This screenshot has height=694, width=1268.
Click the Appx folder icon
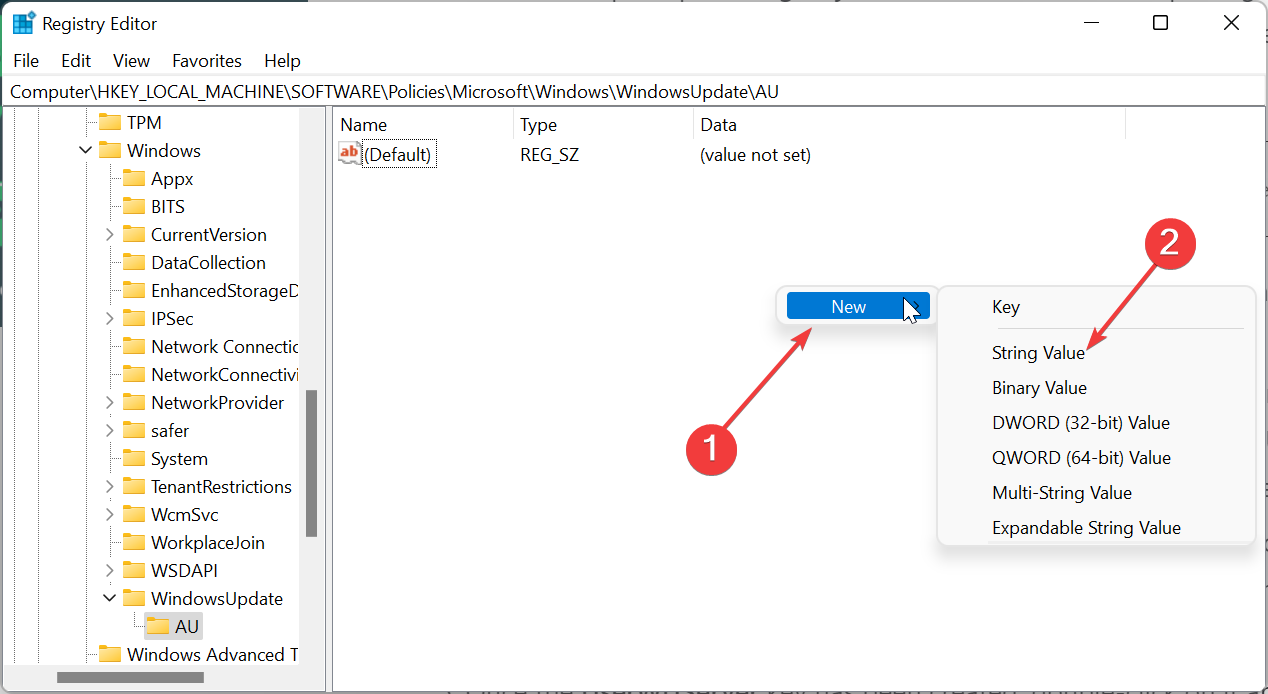pos(133,179)
